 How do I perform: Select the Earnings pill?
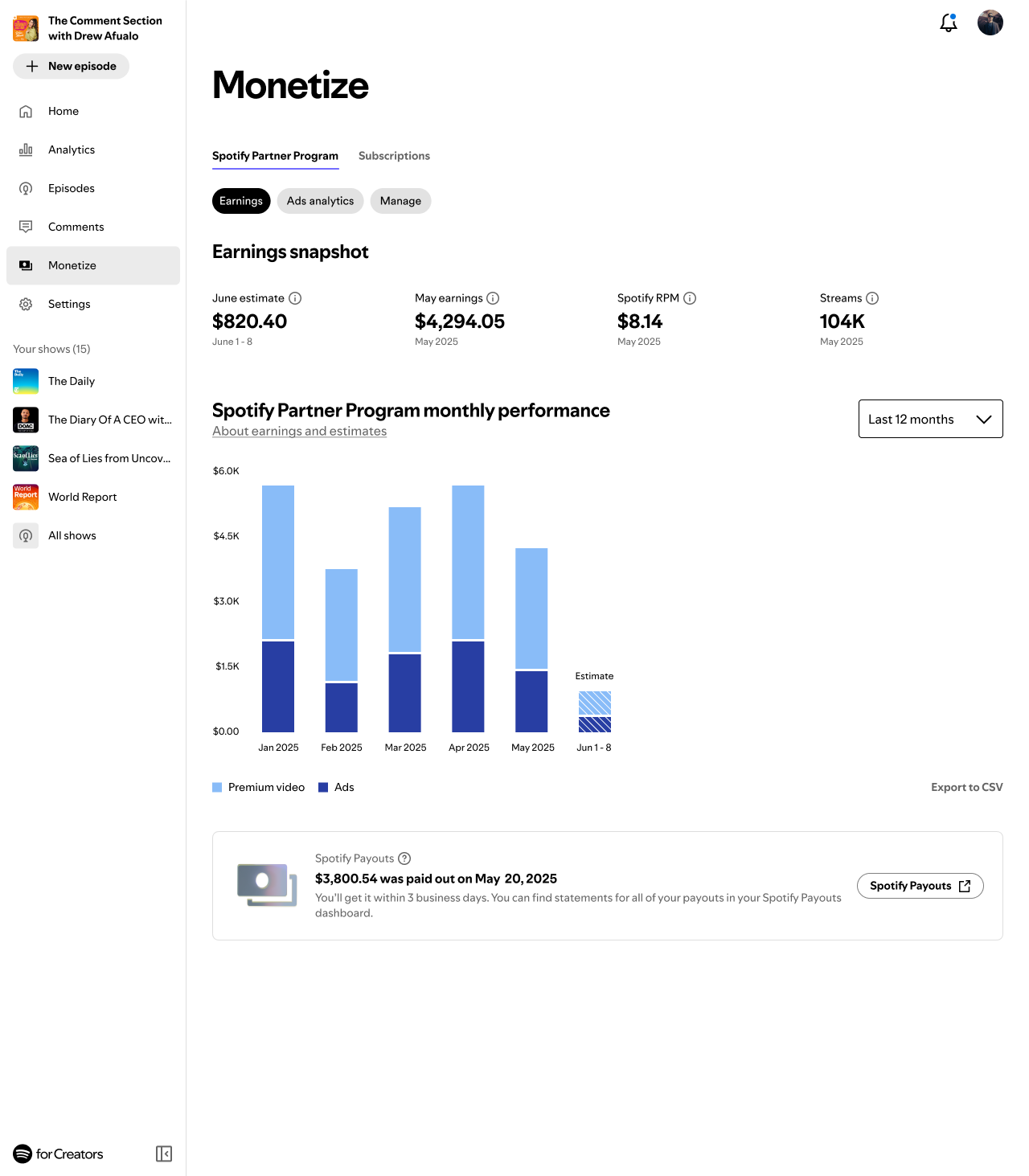(x=241, y=201)
